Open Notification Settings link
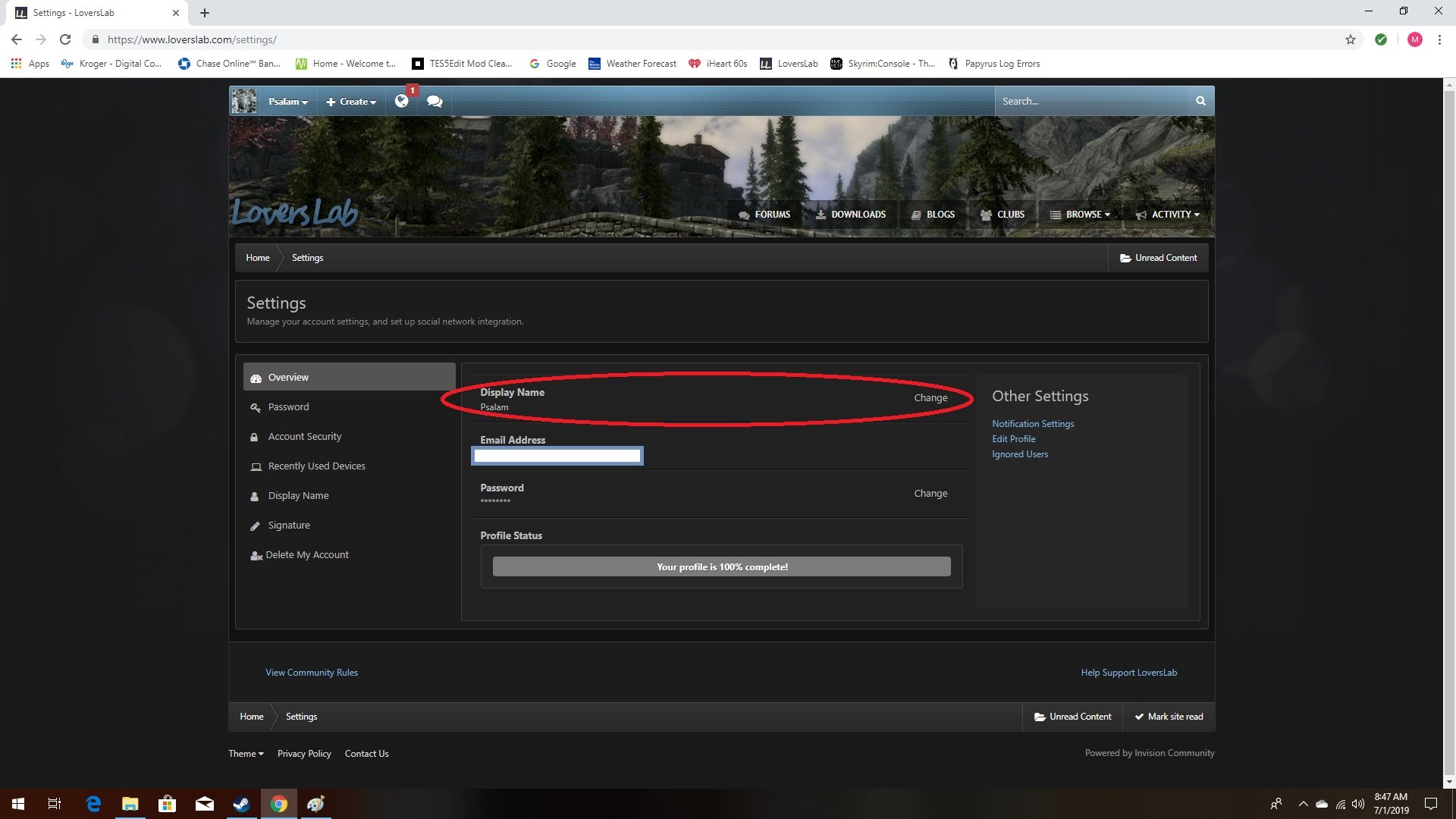The image size is (1456, 819). [x=1033, y=424]
